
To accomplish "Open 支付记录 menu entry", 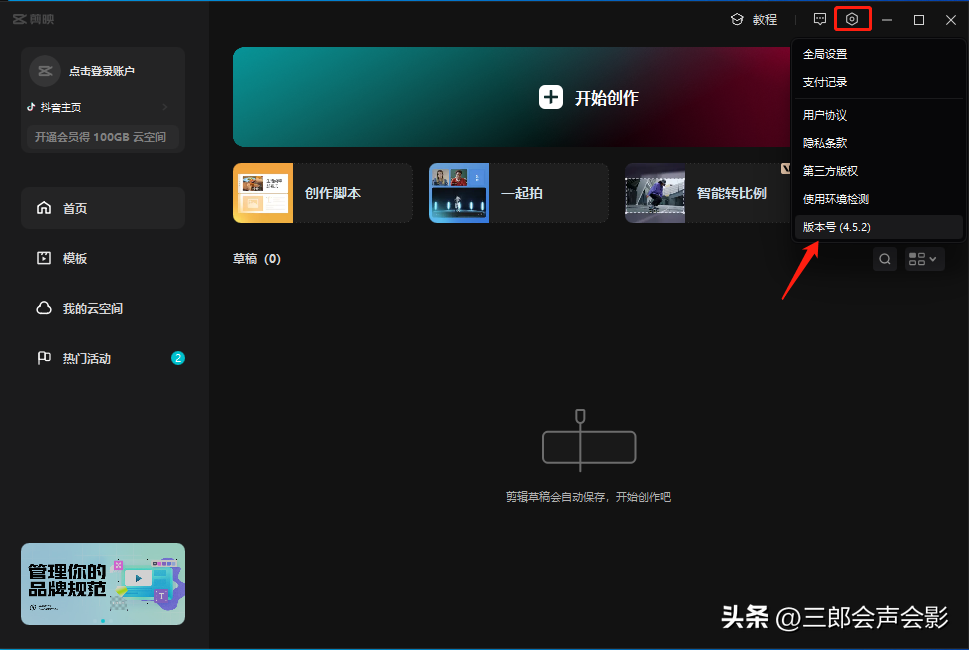I will [825, 82].
